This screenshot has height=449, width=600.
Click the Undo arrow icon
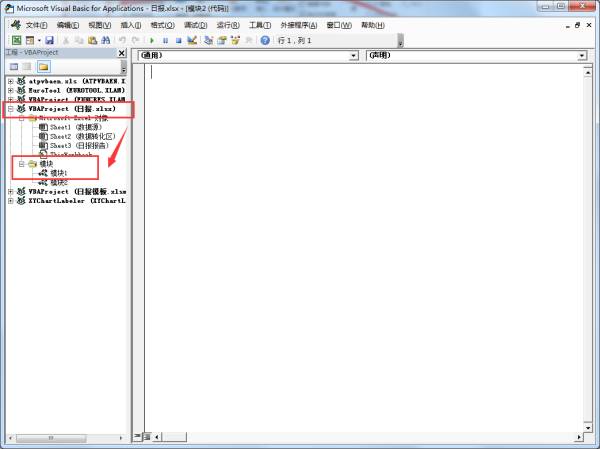[x=122, y=40]
